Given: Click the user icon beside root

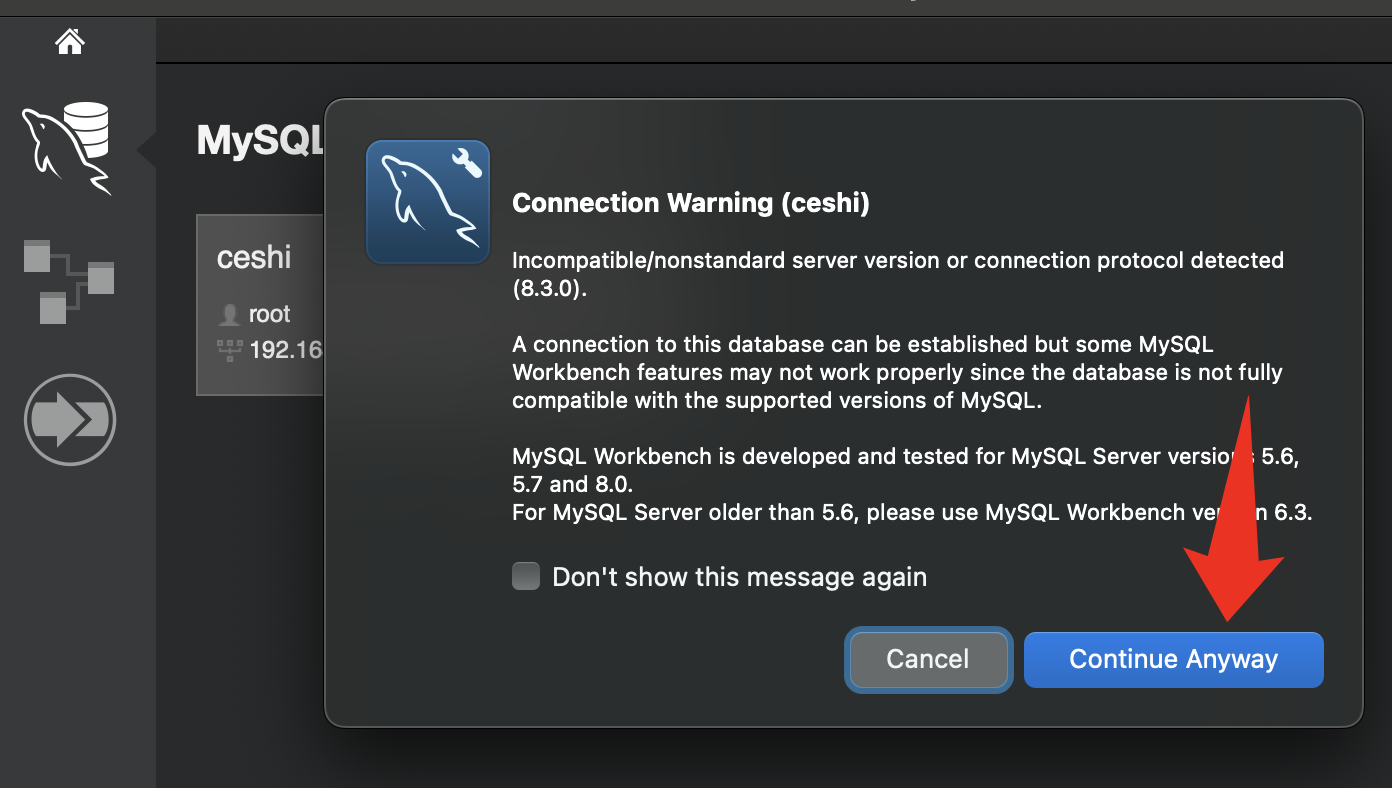Looking at the screenshot, I should (x=229, y=314).
